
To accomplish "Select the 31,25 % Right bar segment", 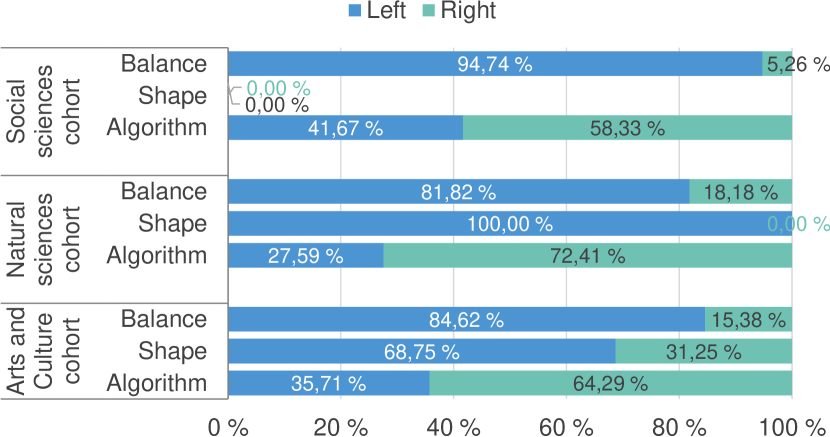I will tap(704, 352).
